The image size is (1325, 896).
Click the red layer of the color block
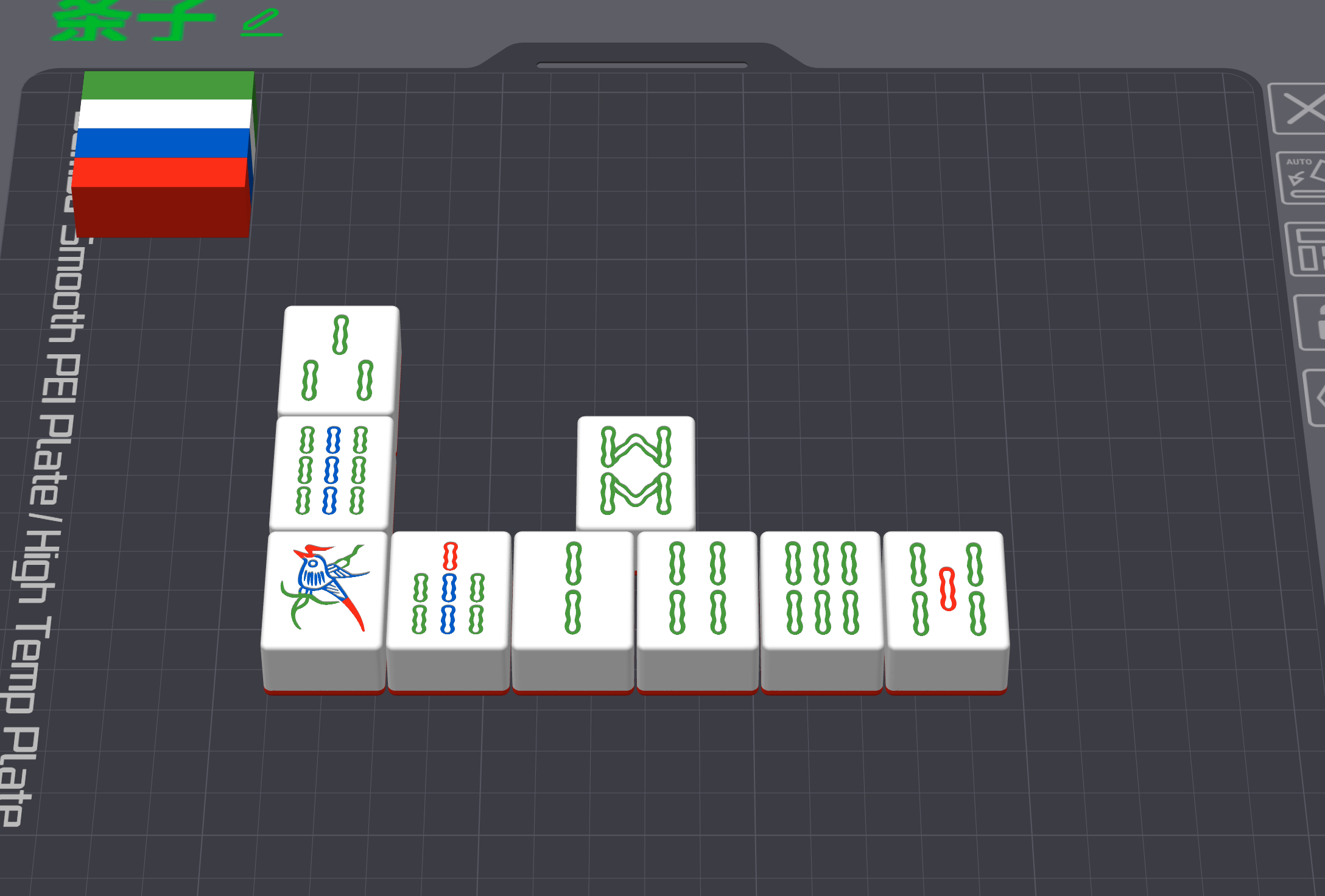[x=160, y=172]
